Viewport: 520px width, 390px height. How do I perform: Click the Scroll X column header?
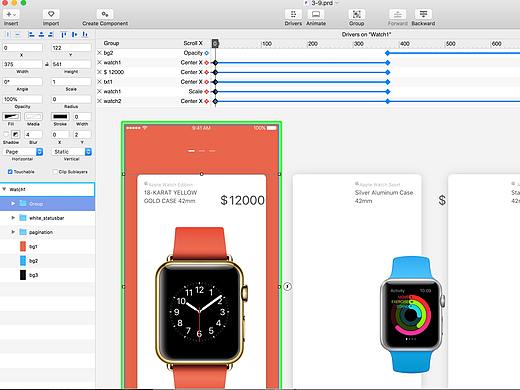(x=193, y=43)
